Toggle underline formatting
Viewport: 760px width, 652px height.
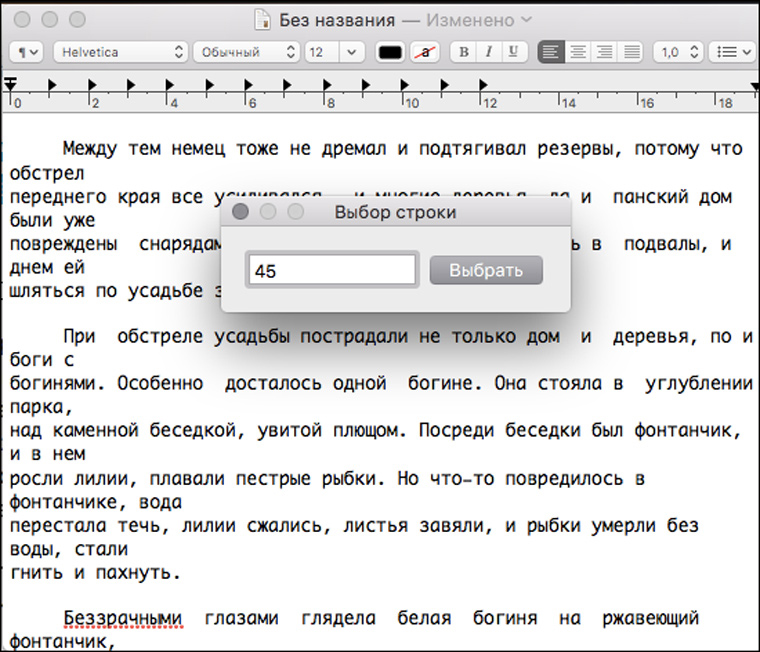pos(513,52)
